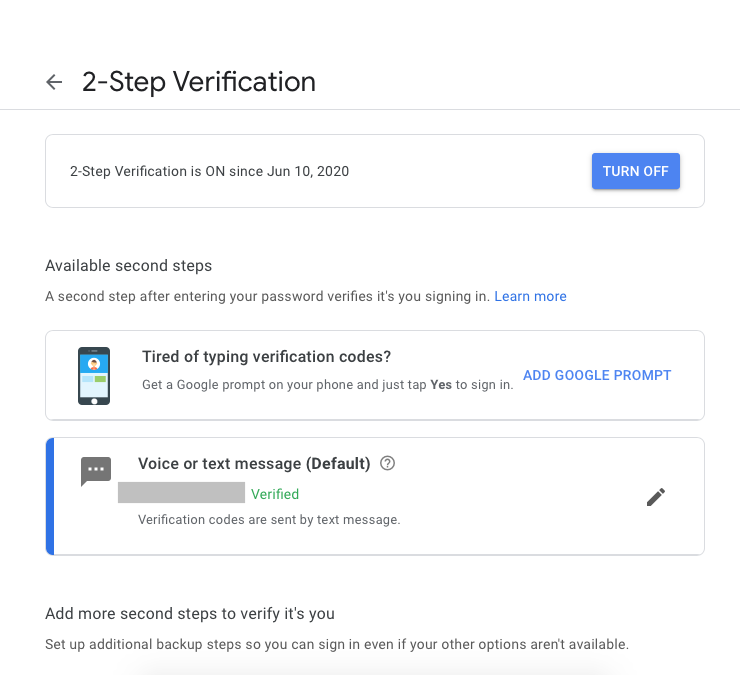Click 'Set up additional backup steps' description text
740x675 pixels.
(337, 644)
